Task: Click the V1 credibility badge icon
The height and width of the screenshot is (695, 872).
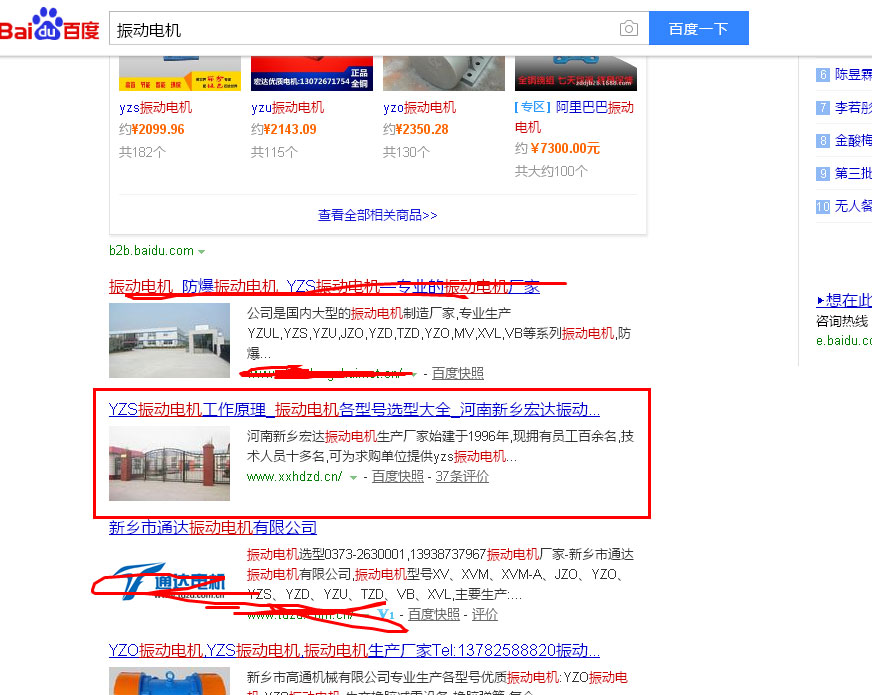Action: pos(389,614)
